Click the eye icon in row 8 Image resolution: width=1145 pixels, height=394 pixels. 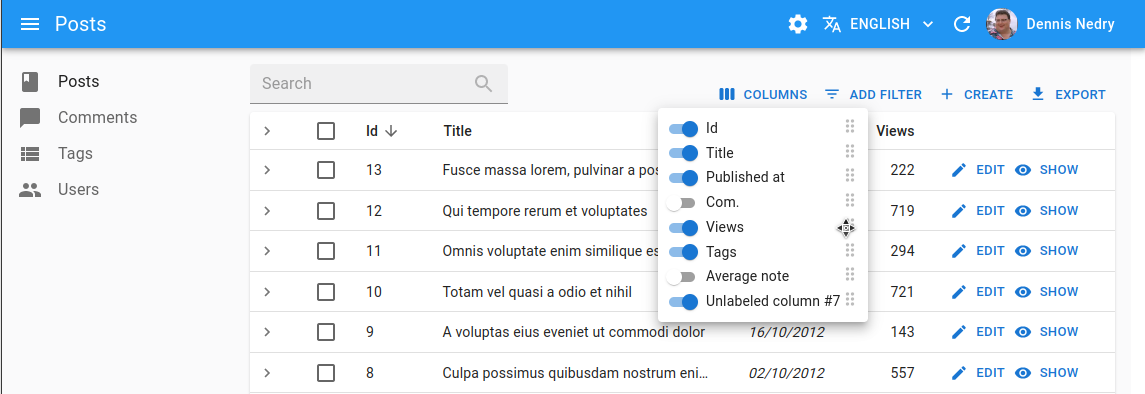1023,373
